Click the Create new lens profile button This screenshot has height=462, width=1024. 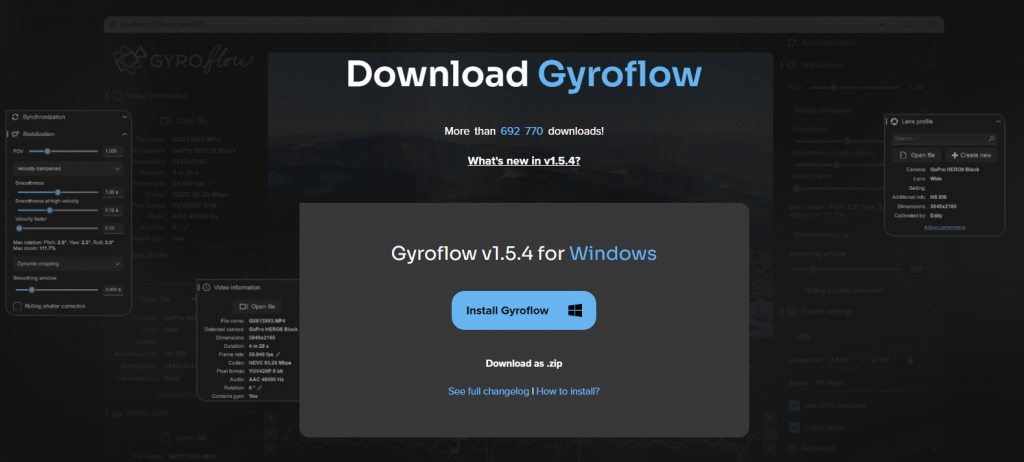click(971, 156)
